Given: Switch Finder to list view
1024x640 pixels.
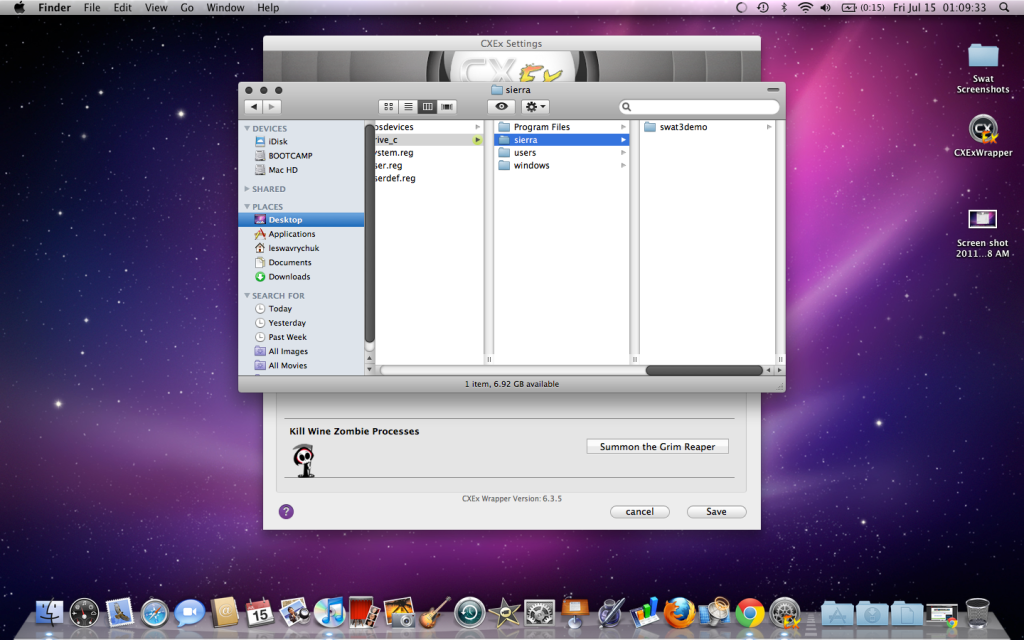Looking at the screenshot, I should (408, 106).
